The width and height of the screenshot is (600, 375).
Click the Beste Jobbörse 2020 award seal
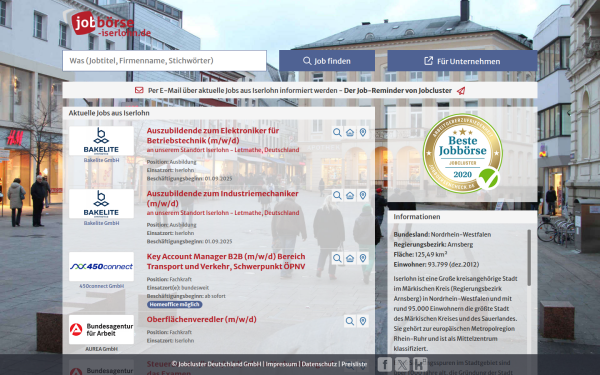pos(463,153)
